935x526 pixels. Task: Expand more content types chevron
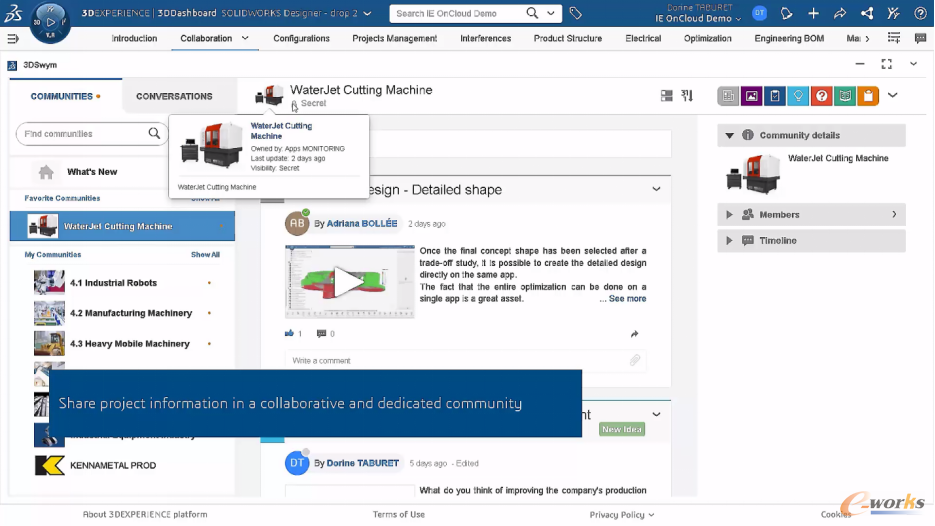[x=893, y=95]
